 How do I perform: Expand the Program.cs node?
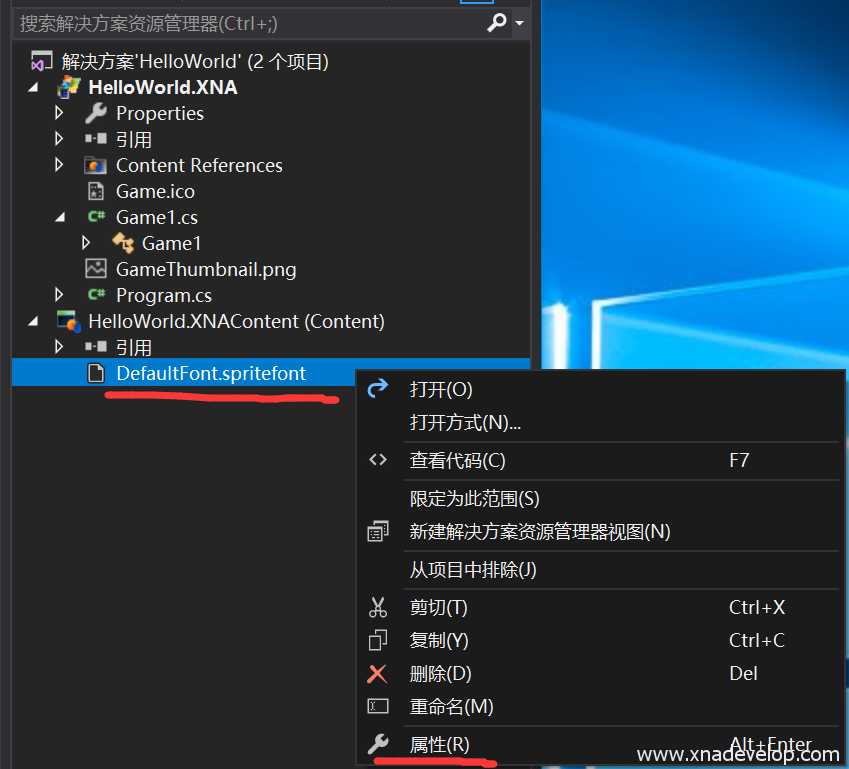[x=59, y=295]
